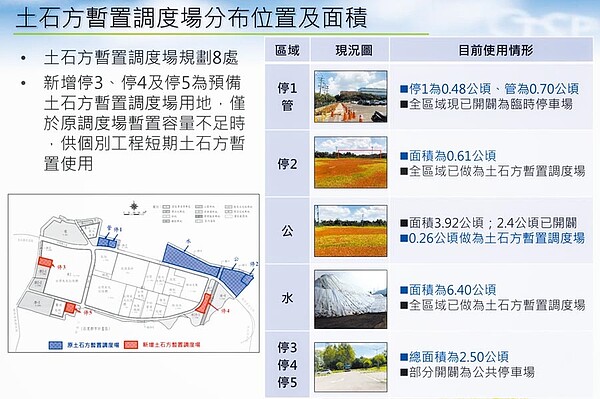Open the orange field photo in row 停2

click(351, 163)
